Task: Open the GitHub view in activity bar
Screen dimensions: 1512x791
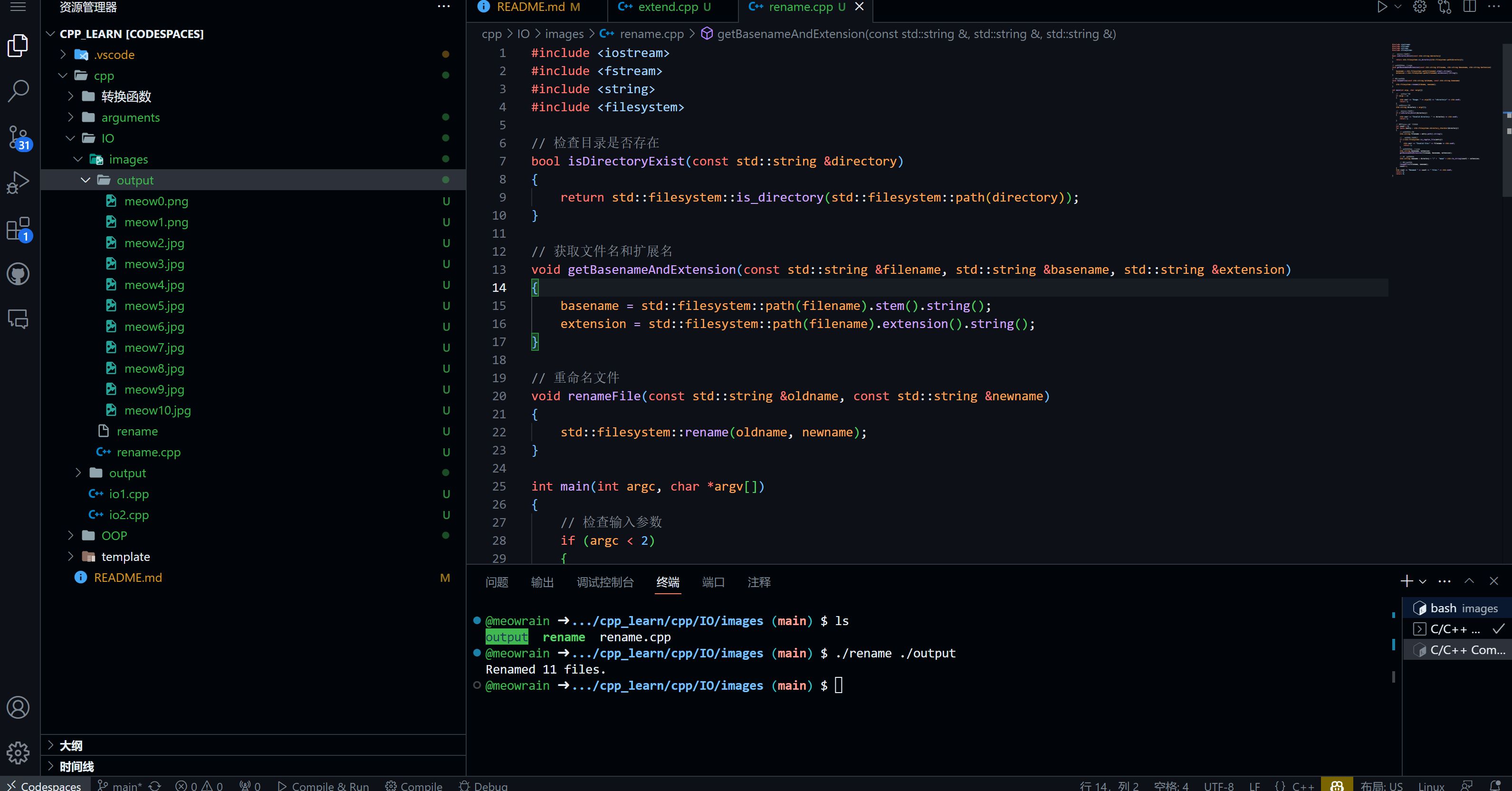Action: tap(19, 274)
